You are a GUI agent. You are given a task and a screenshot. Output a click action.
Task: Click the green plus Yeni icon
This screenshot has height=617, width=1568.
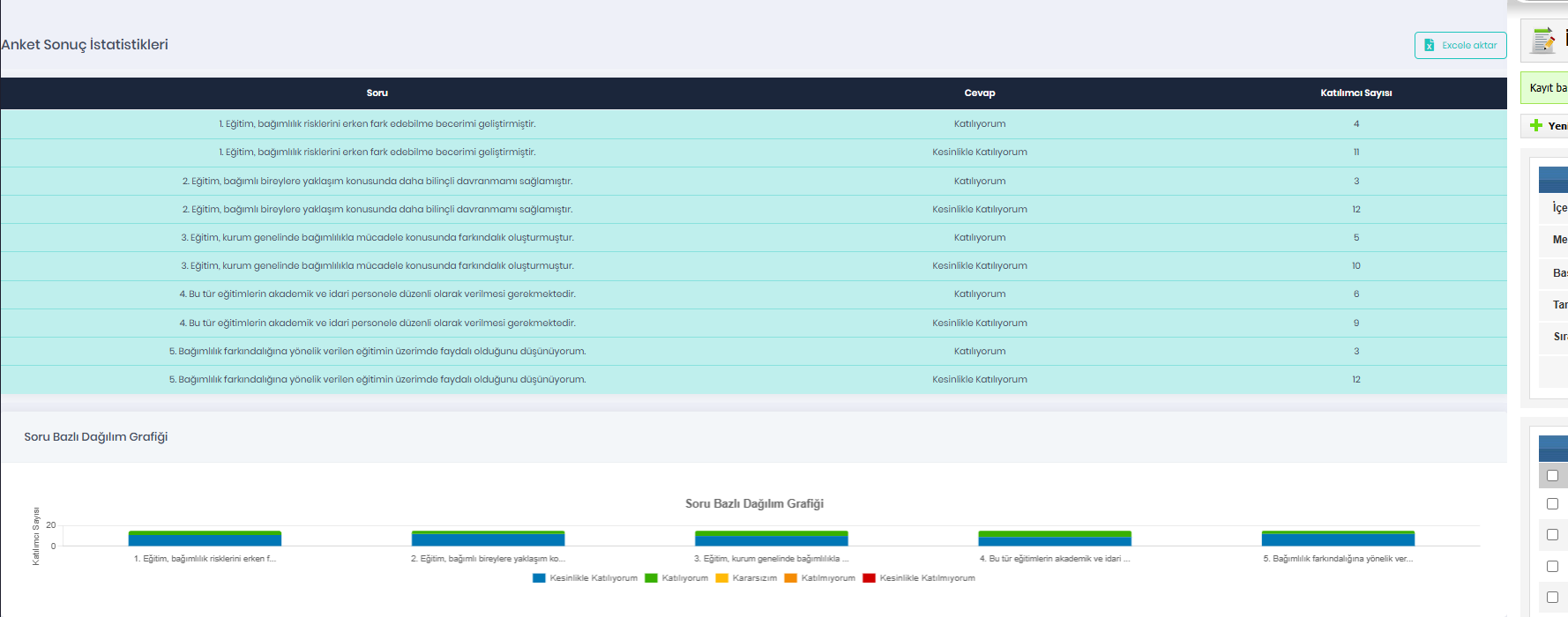(x=1536, y=125)
